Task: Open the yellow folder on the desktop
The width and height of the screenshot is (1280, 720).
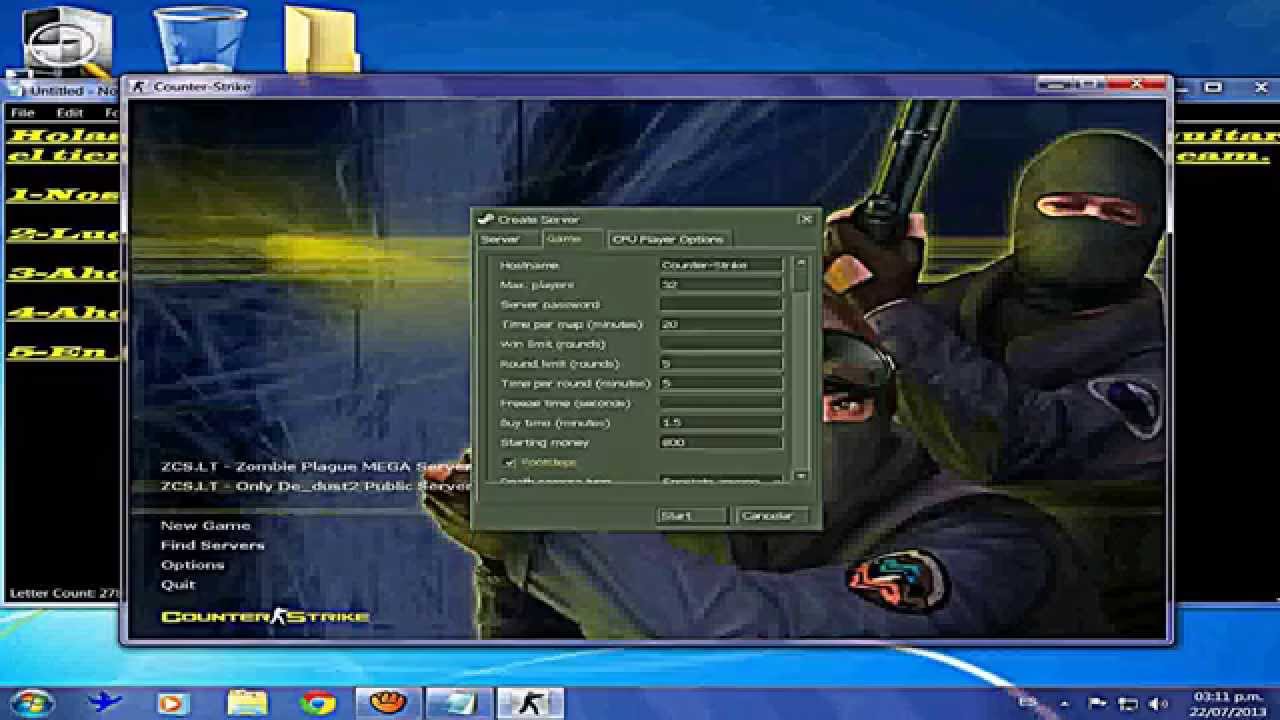Action: [x=320, y=40]
